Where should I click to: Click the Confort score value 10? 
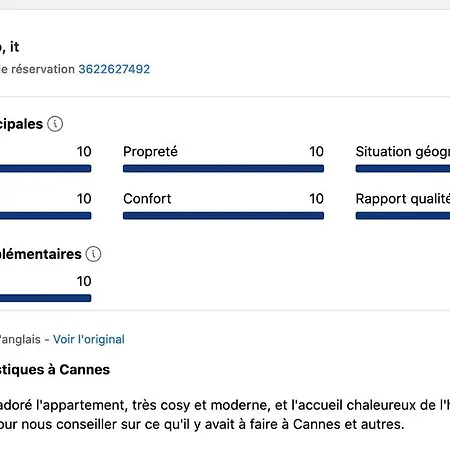click(x=316, y=199)
